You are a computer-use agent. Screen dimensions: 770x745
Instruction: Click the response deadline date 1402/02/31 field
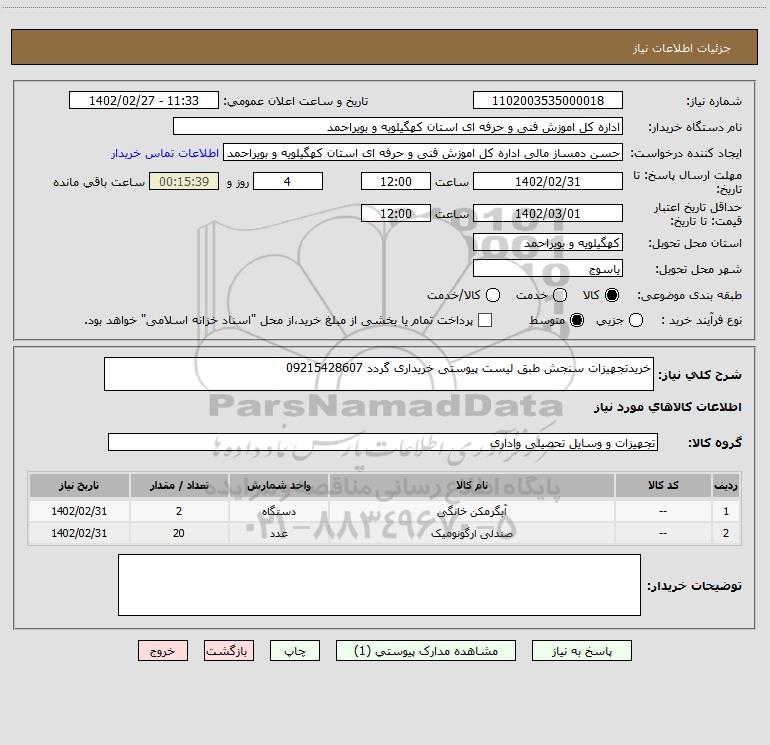pos(548,181)
